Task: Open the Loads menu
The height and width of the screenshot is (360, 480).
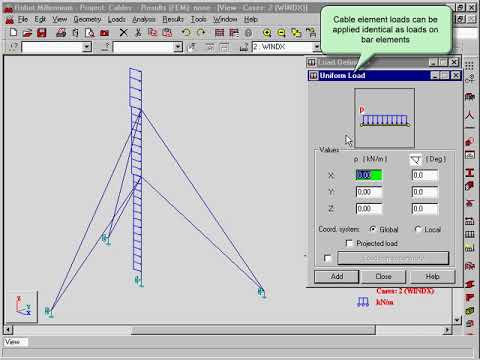Action: 116,19
